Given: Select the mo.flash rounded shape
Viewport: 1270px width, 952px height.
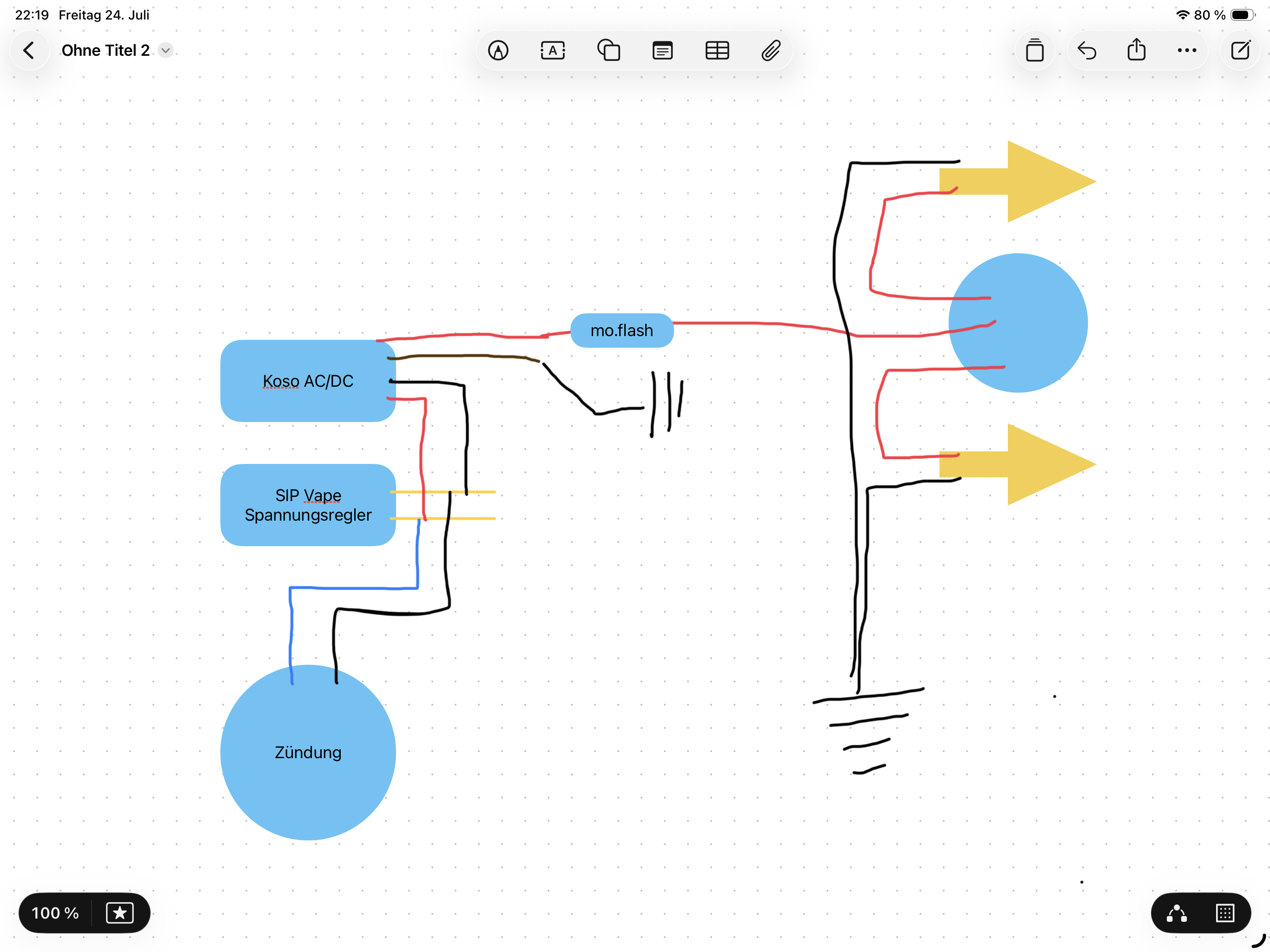Looking at the screenshot, I should (621, 330).
